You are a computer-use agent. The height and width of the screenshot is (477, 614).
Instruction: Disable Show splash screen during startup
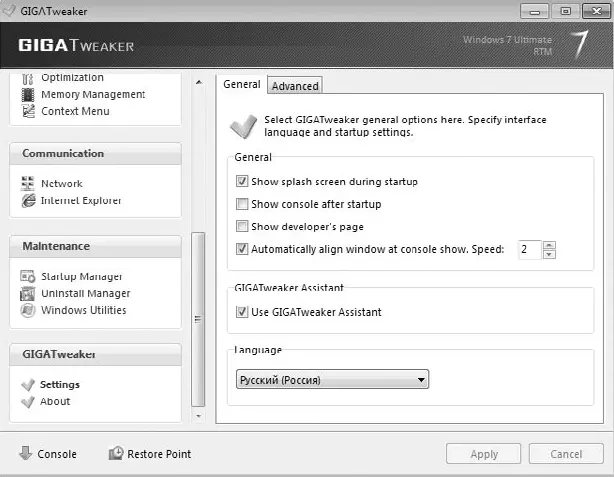242,181
